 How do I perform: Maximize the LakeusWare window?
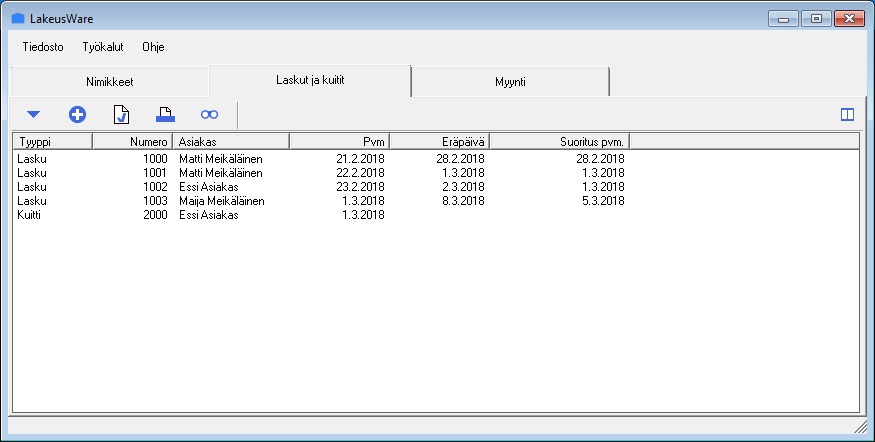coord(817,18)
